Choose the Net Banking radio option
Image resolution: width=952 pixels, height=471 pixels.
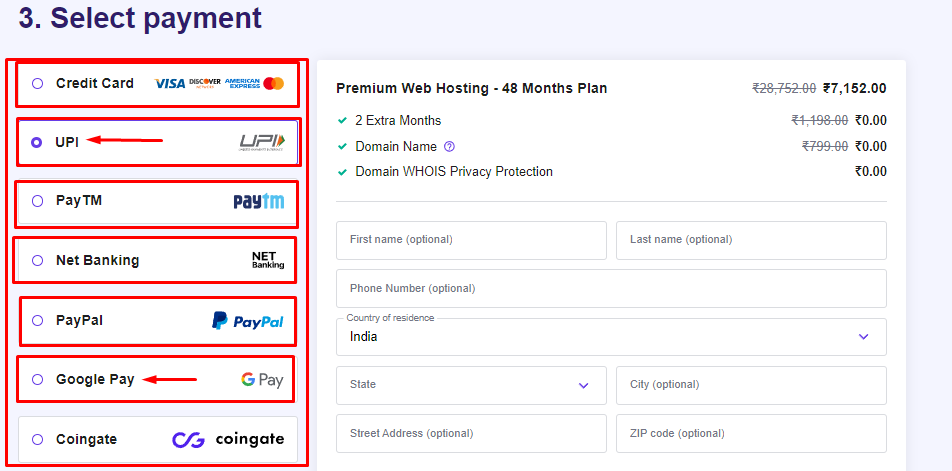38,260
